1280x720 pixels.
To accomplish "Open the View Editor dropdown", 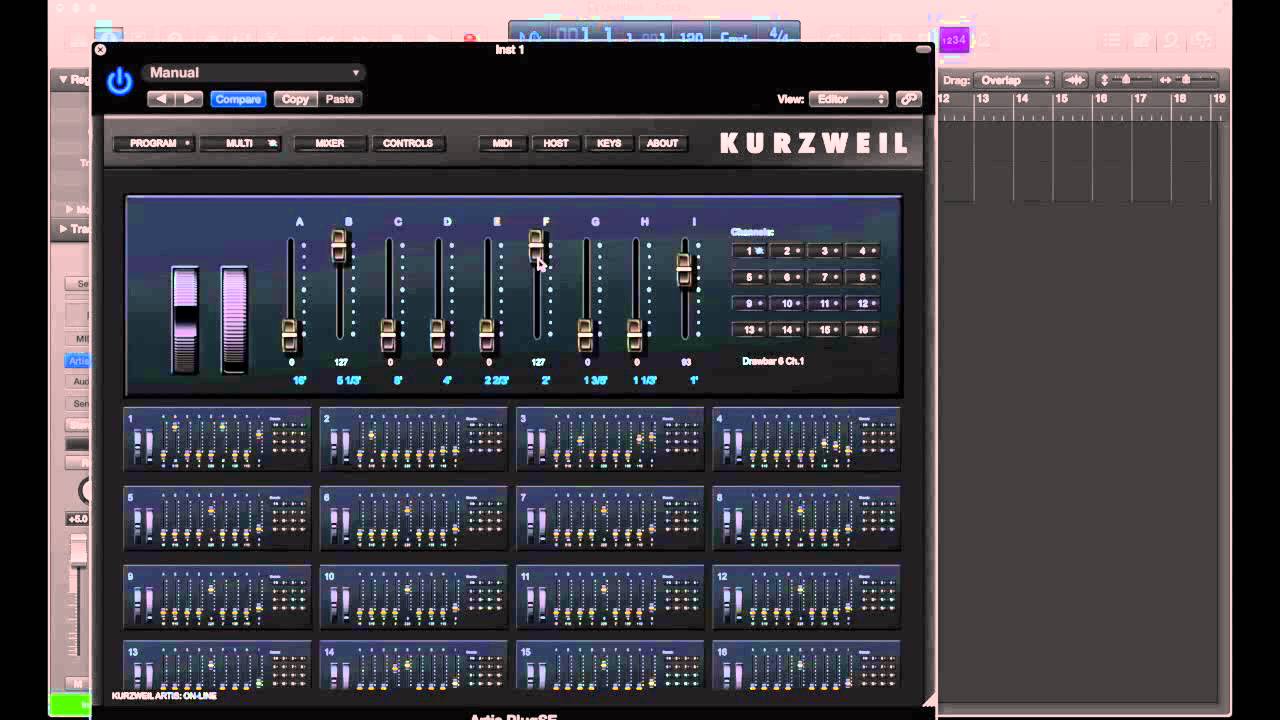I will [848, 99].
